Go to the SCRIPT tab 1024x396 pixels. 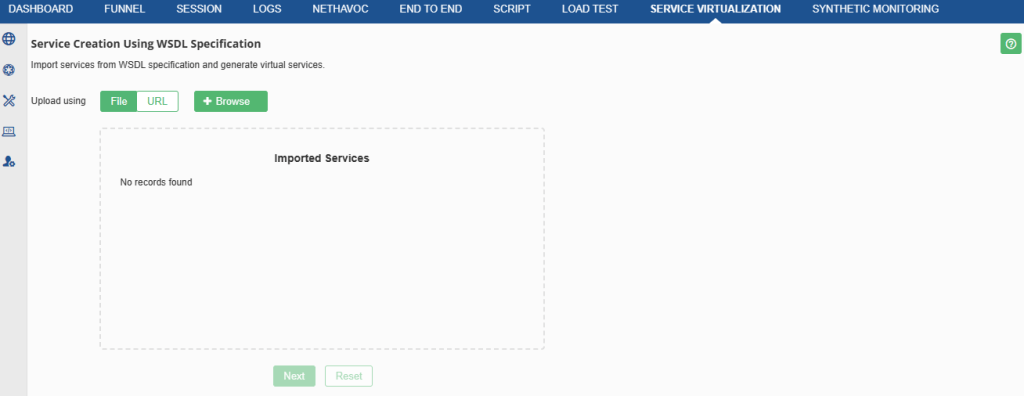click(x=512, y=9)
